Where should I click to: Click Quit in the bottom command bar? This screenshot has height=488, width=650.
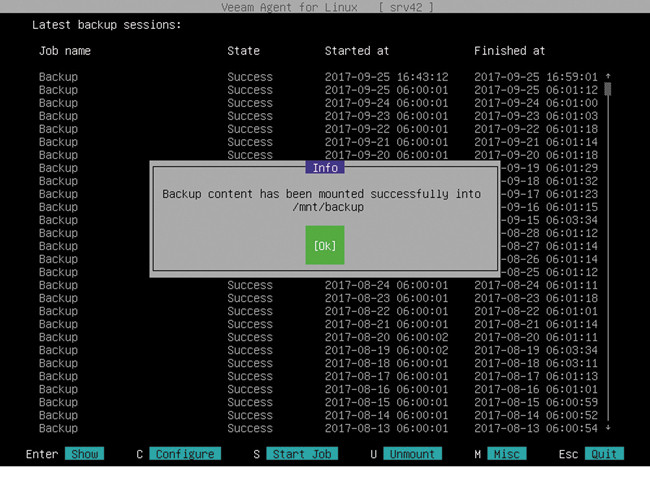click(604, 454)
